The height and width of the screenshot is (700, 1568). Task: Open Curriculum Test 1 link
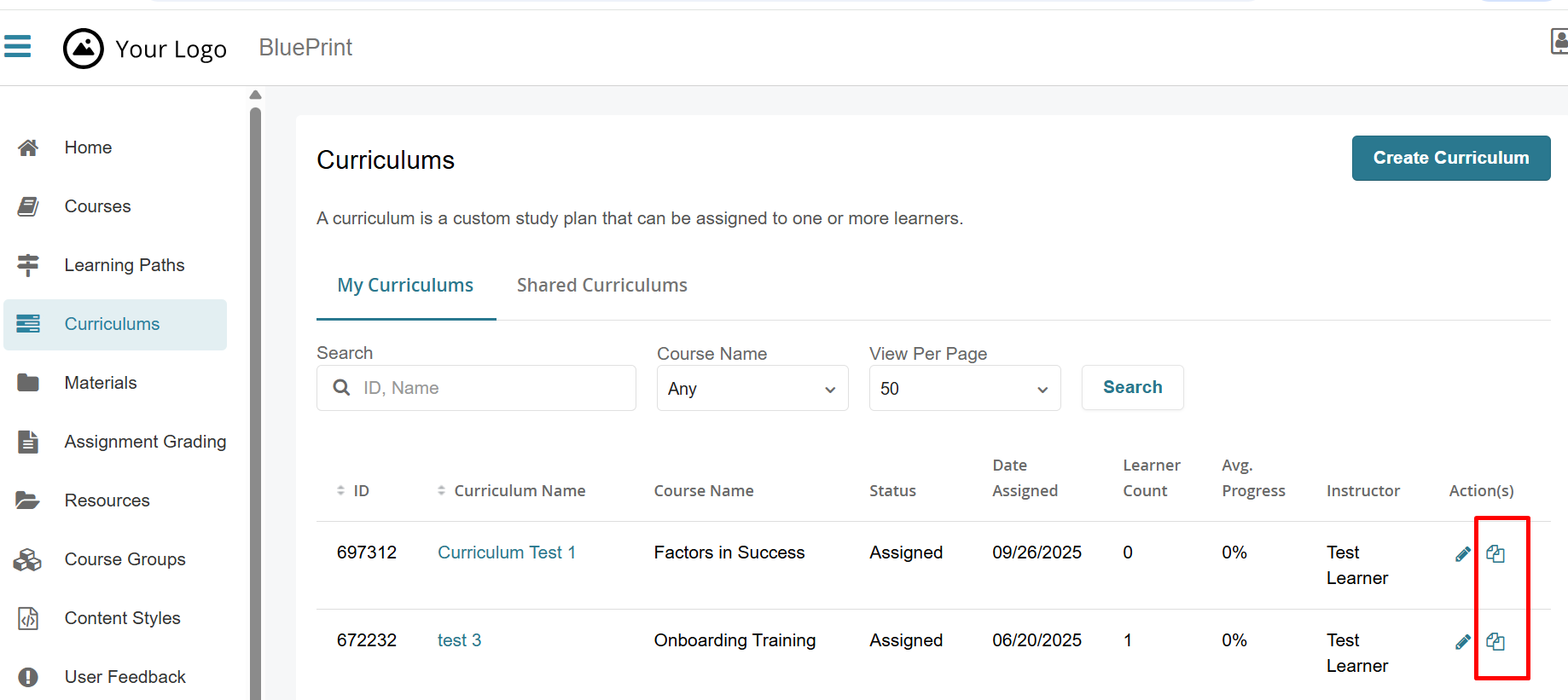(507, 552)
